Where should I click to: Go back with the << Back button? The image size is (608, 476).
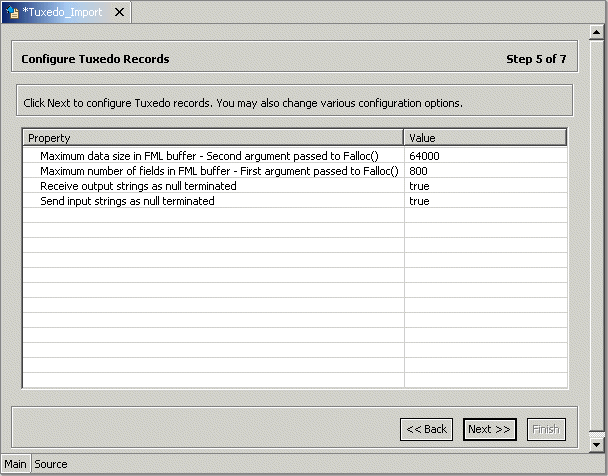(x=426, y=429)
